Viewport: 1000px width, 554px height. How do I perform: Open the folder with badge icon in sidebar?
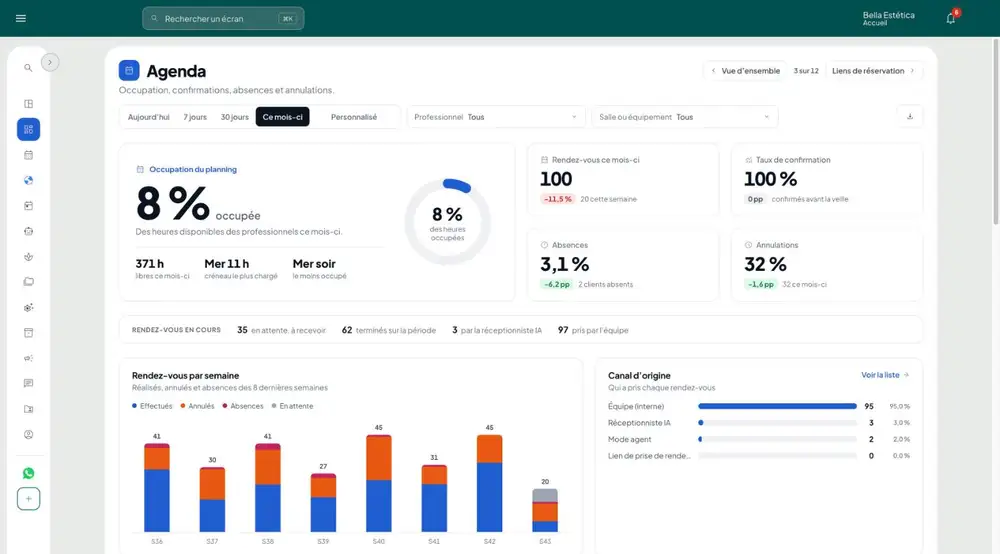28,409
